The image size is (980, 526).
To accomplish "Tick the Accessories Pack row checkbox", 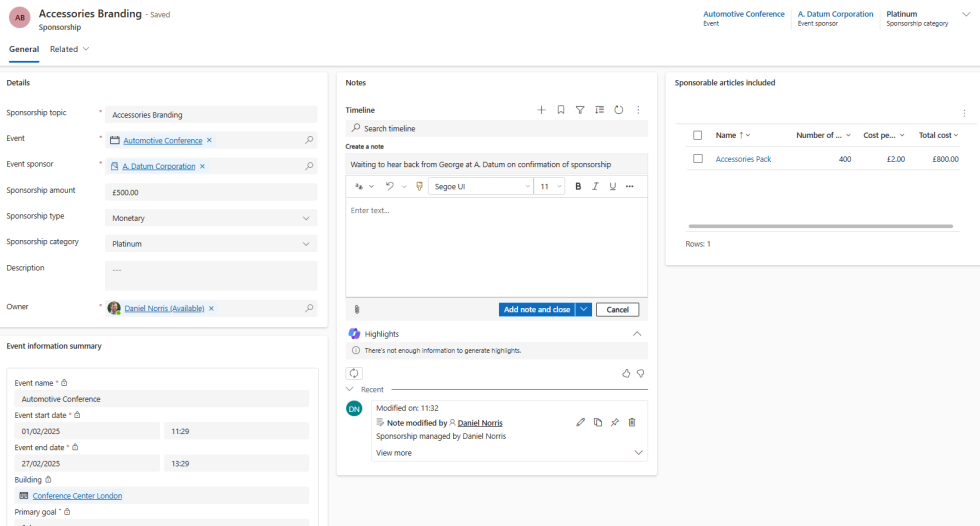I will pos(698,159).
